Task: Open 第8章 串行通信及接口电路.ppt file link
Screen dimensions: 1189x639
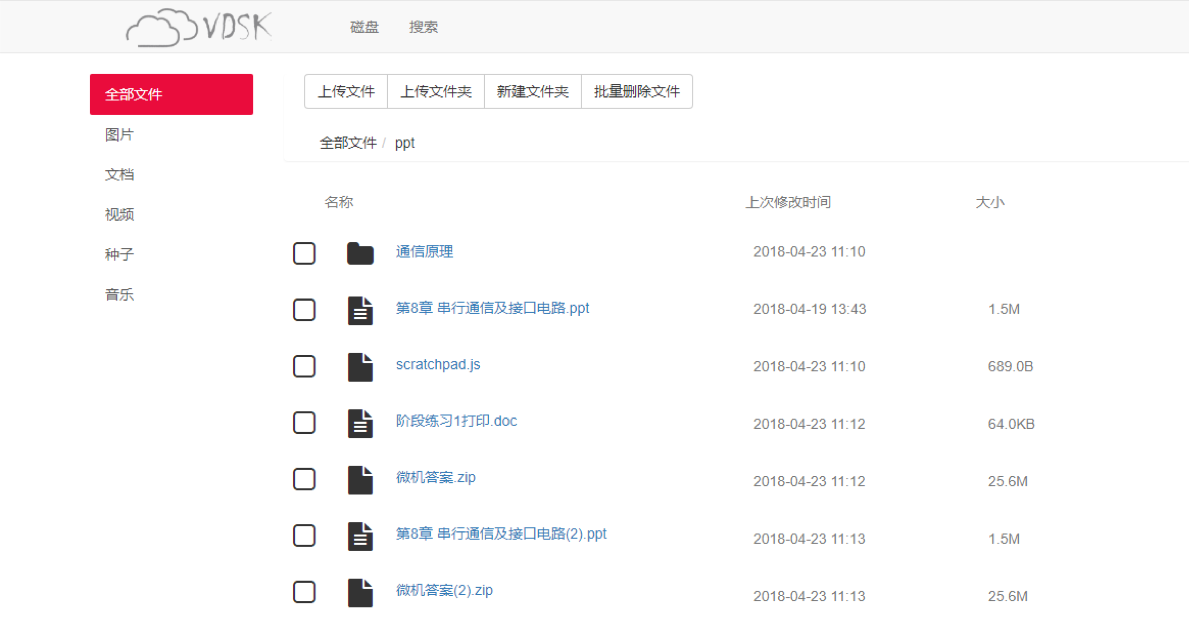Action: 493,309
